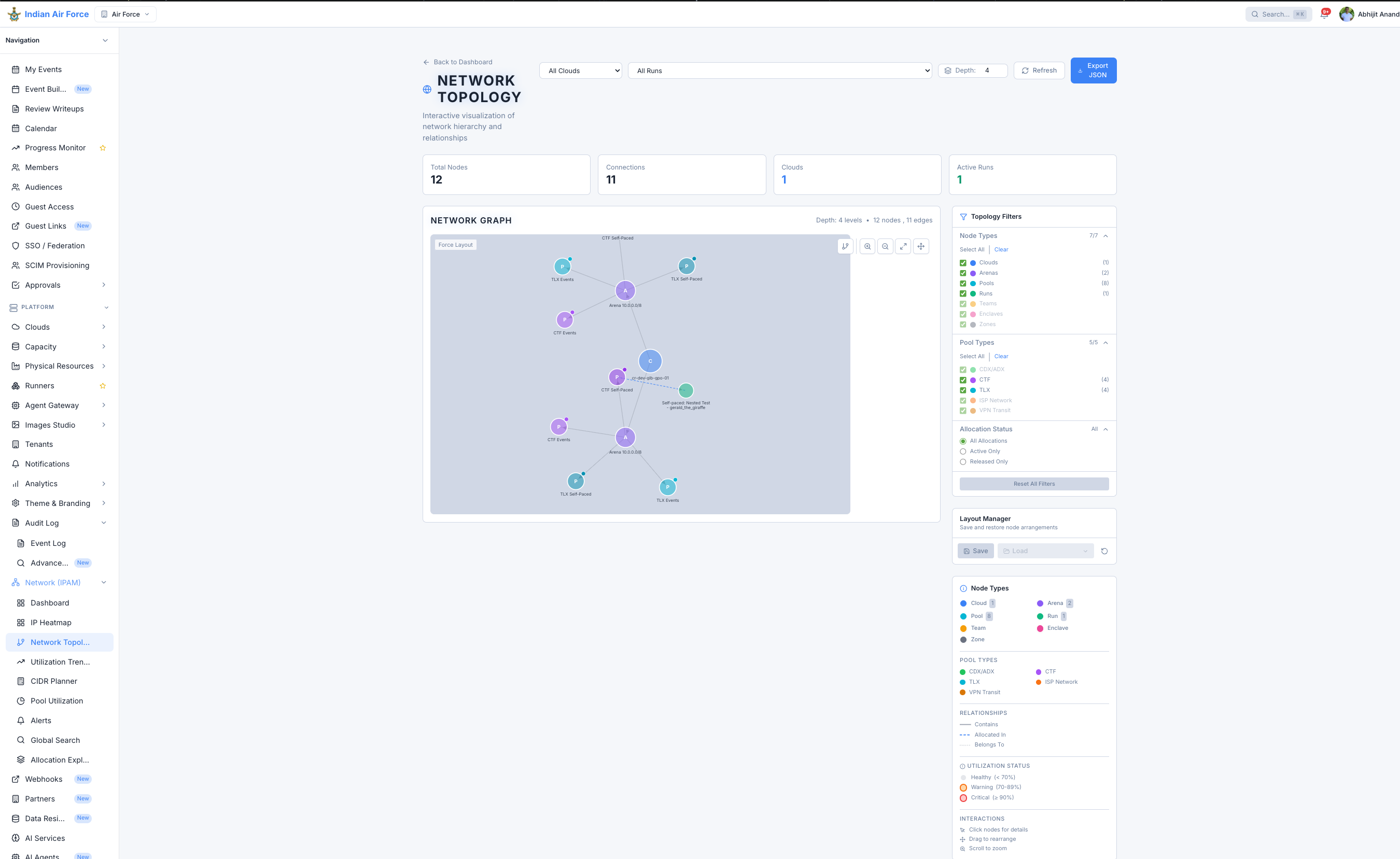Click the cloud node labeled C

click(x=650, y=361)
